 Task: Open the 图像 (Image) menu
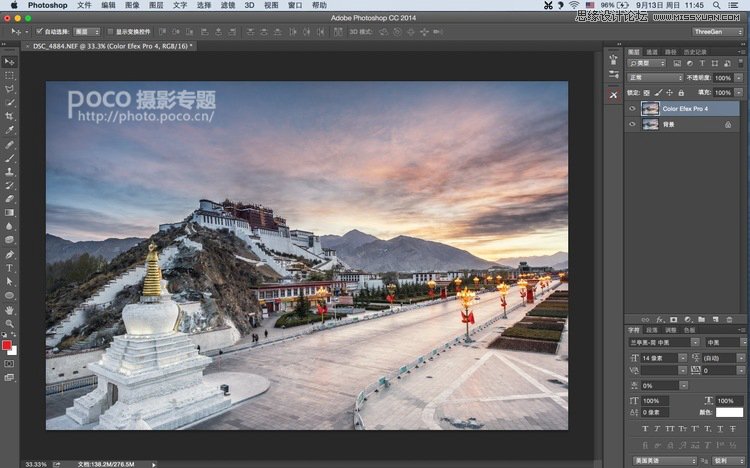(x=132, y=5)
